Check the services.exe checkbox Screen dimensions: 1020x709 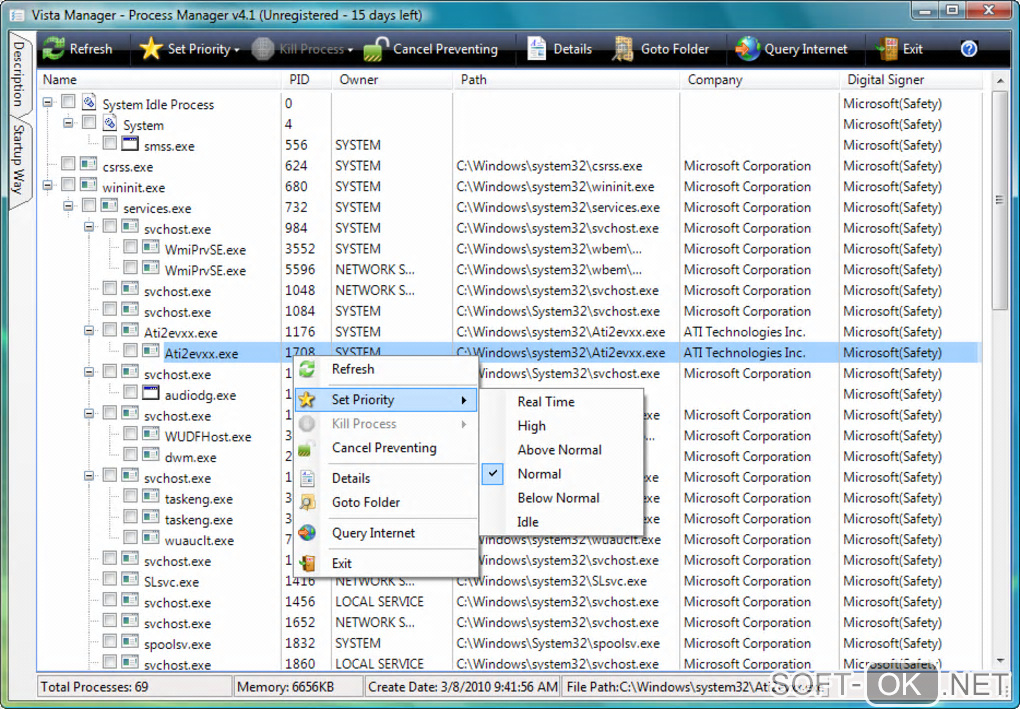[89, 206]
